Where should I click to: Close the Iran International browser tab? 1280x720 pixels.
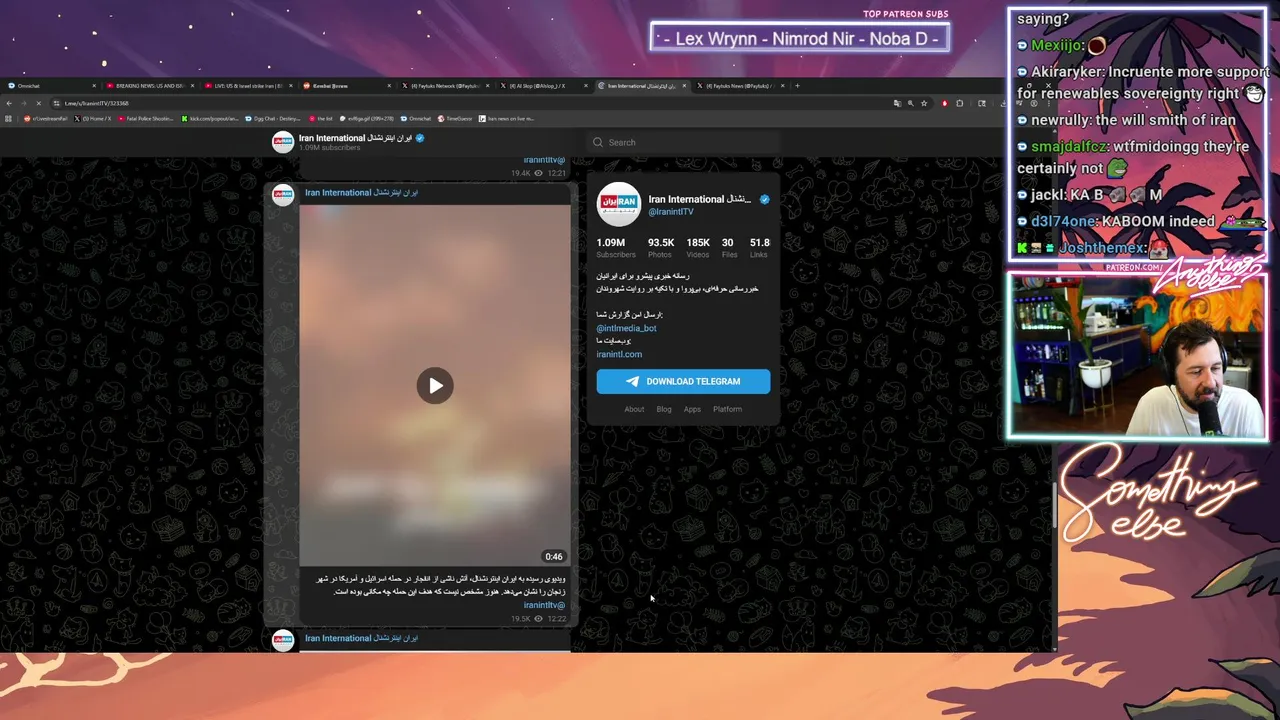(x=684, y=86)
